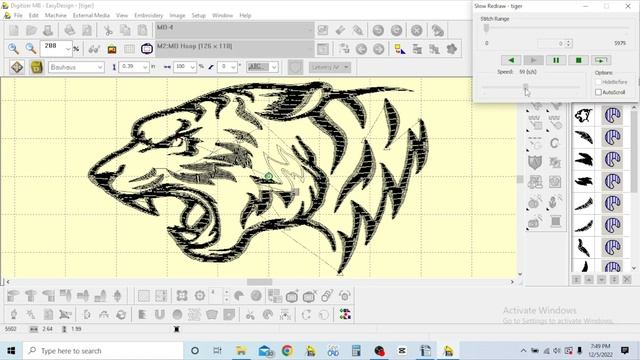Click the yellow lettering tool icon
The image size is (640, 360).
tap(36, 67)
